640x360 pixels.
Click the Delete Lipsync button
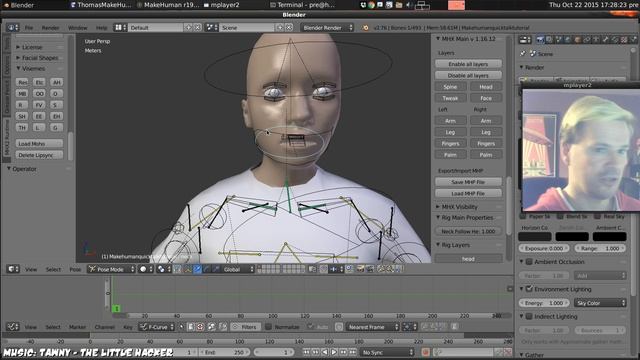(x=40, y=155)
